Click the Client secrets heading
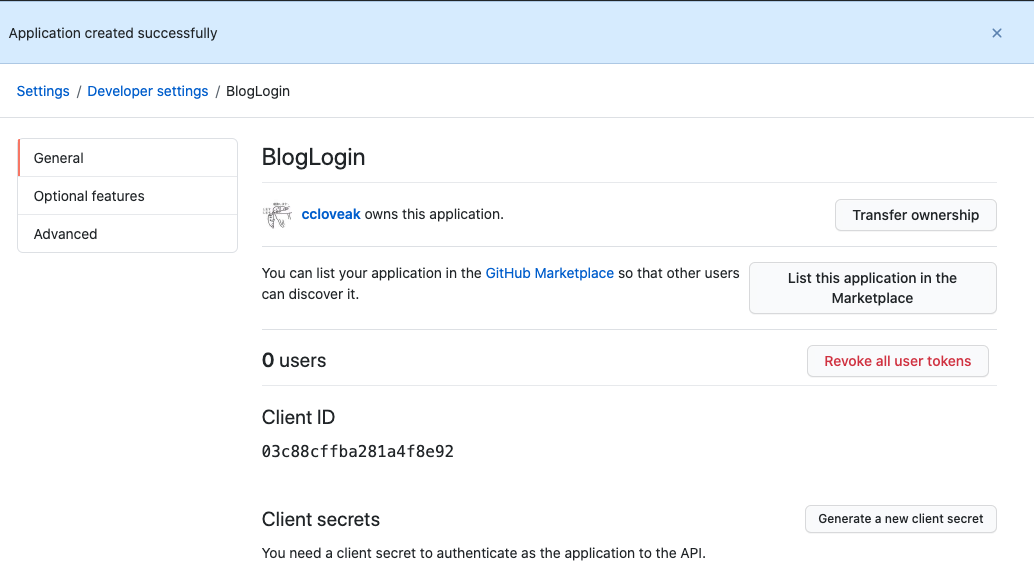The width and height of the screenshot is (1034, 572). click(320, 520)
